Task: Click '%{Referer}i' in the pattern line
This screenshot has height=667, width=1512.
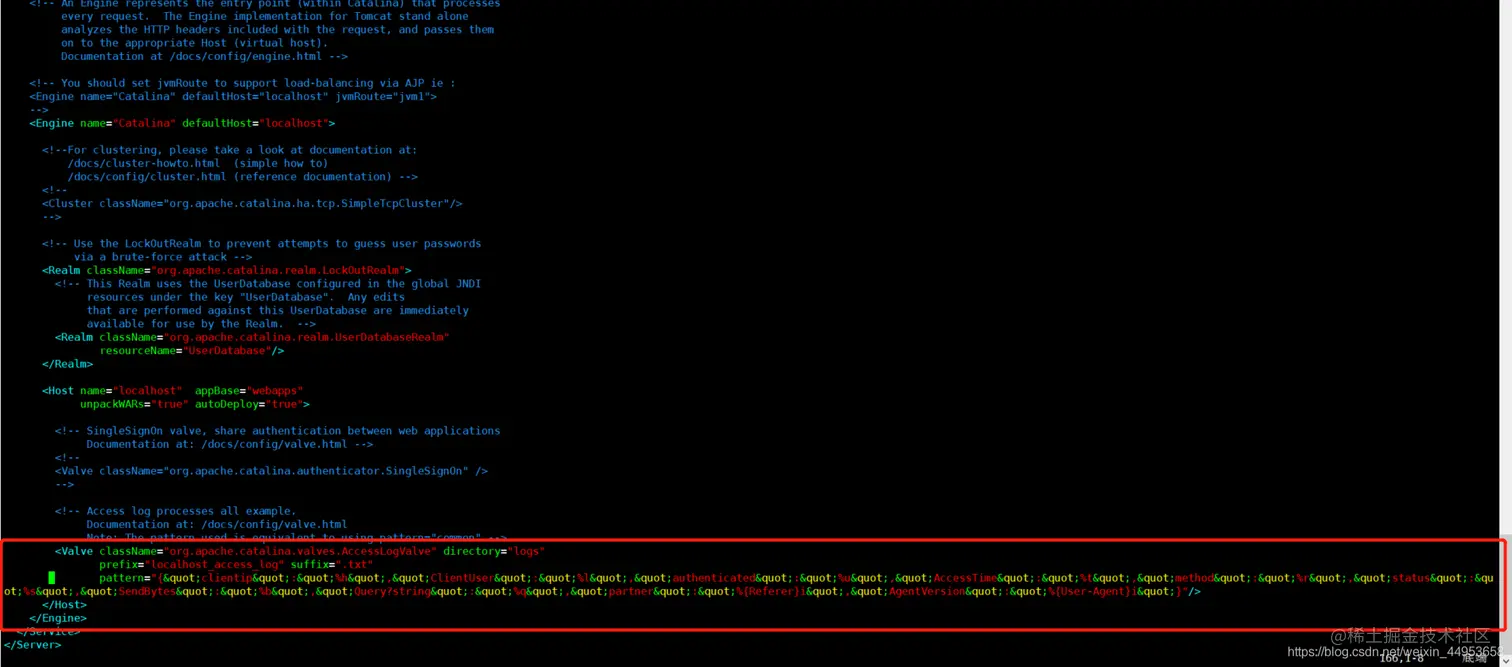Action: pos(770,591)
